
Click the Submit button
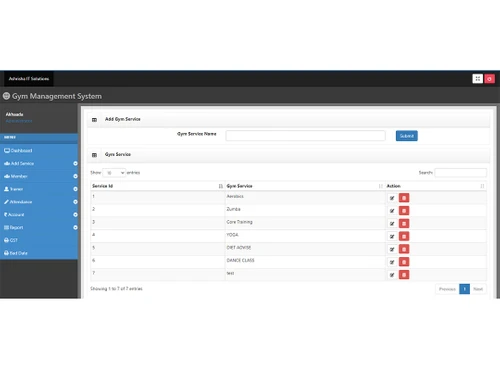(407, 136)
